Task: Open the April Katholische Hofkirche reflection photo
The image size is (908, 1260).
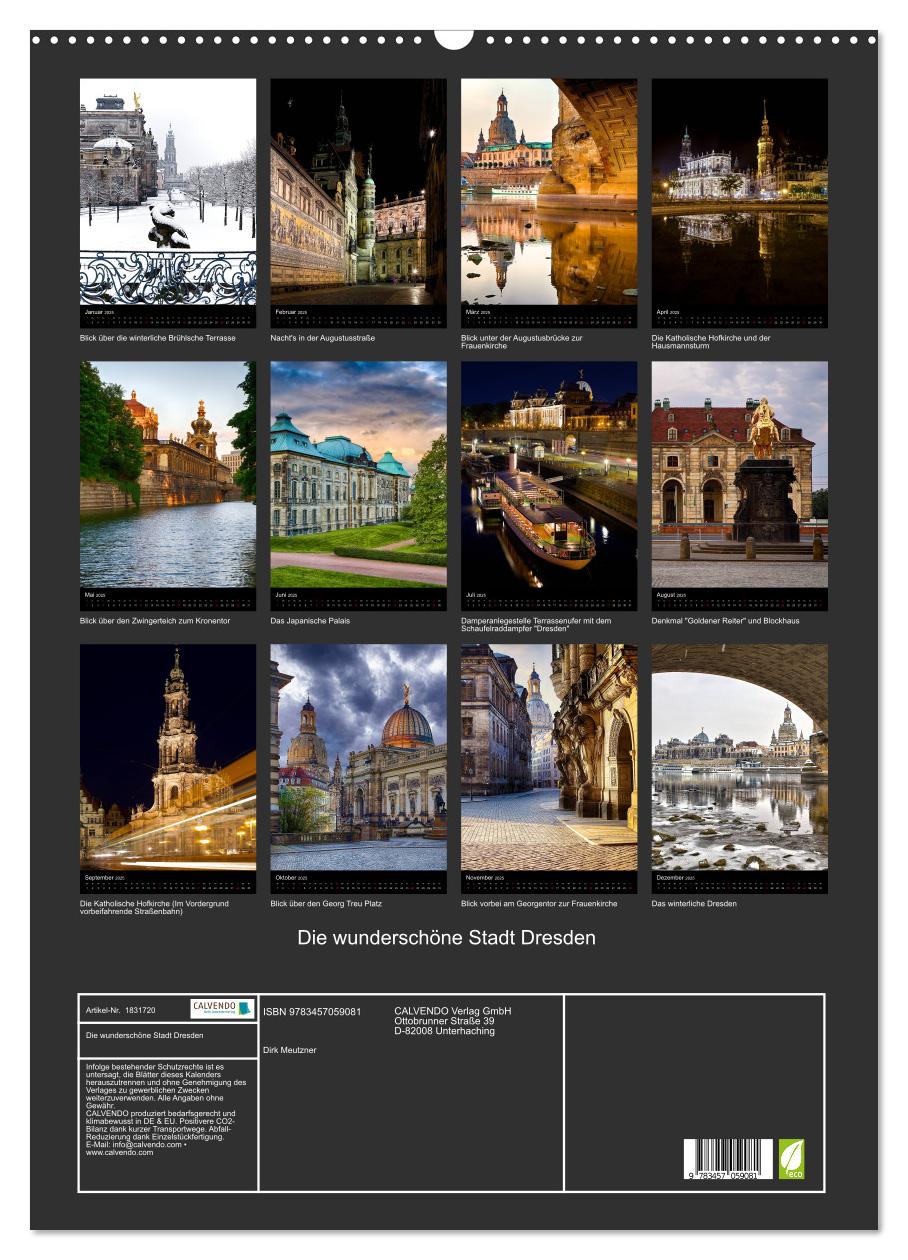Action: point(740,192)
